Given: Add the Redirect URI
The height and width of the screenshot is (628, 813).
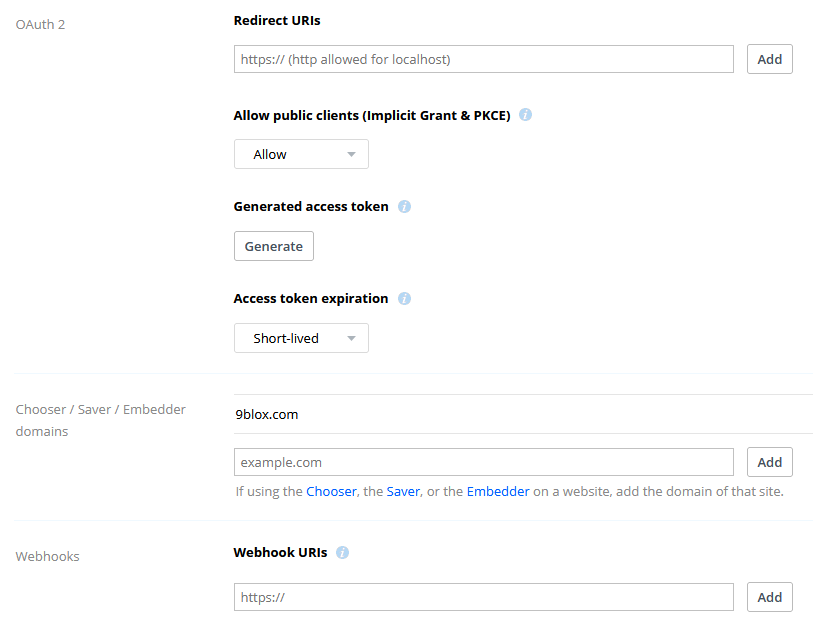Looking at the screenshot, I should pos(769,59).
